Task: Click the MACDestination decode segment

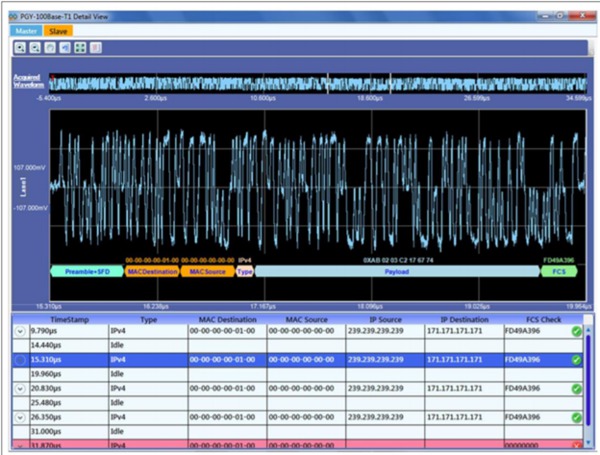Action: (153, 272)
